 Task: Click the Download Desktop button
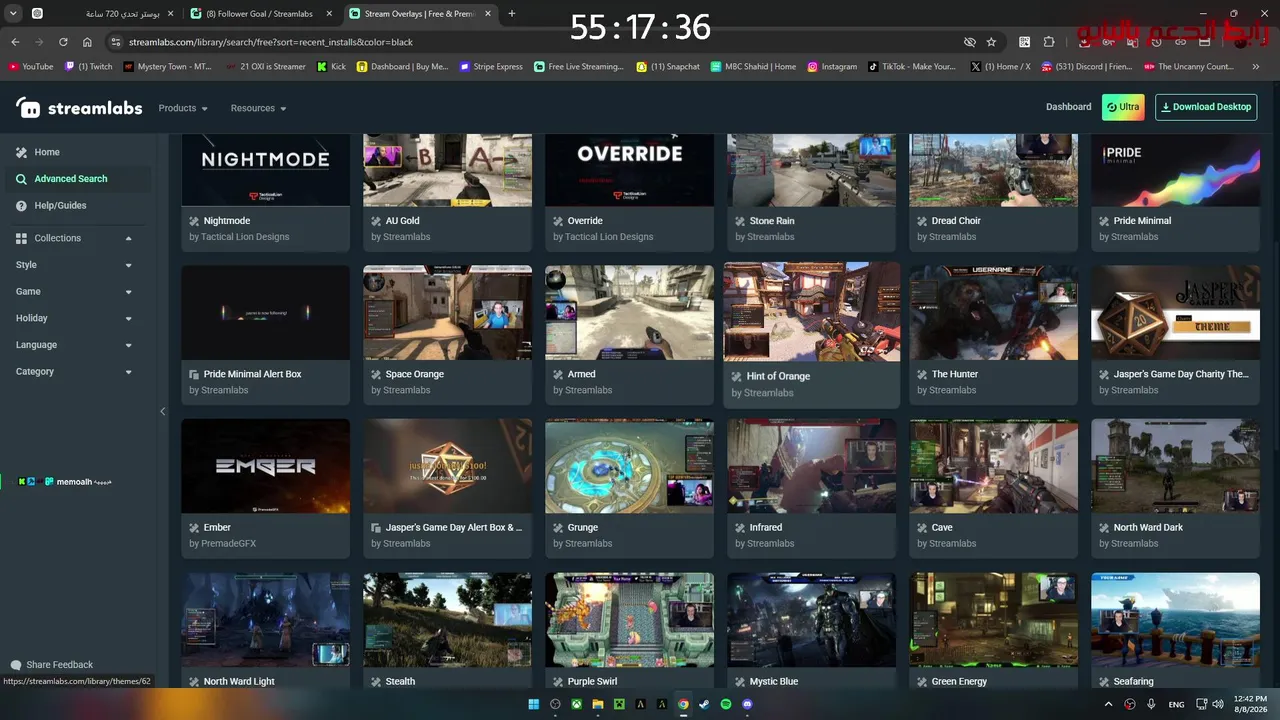[1206, 107]
